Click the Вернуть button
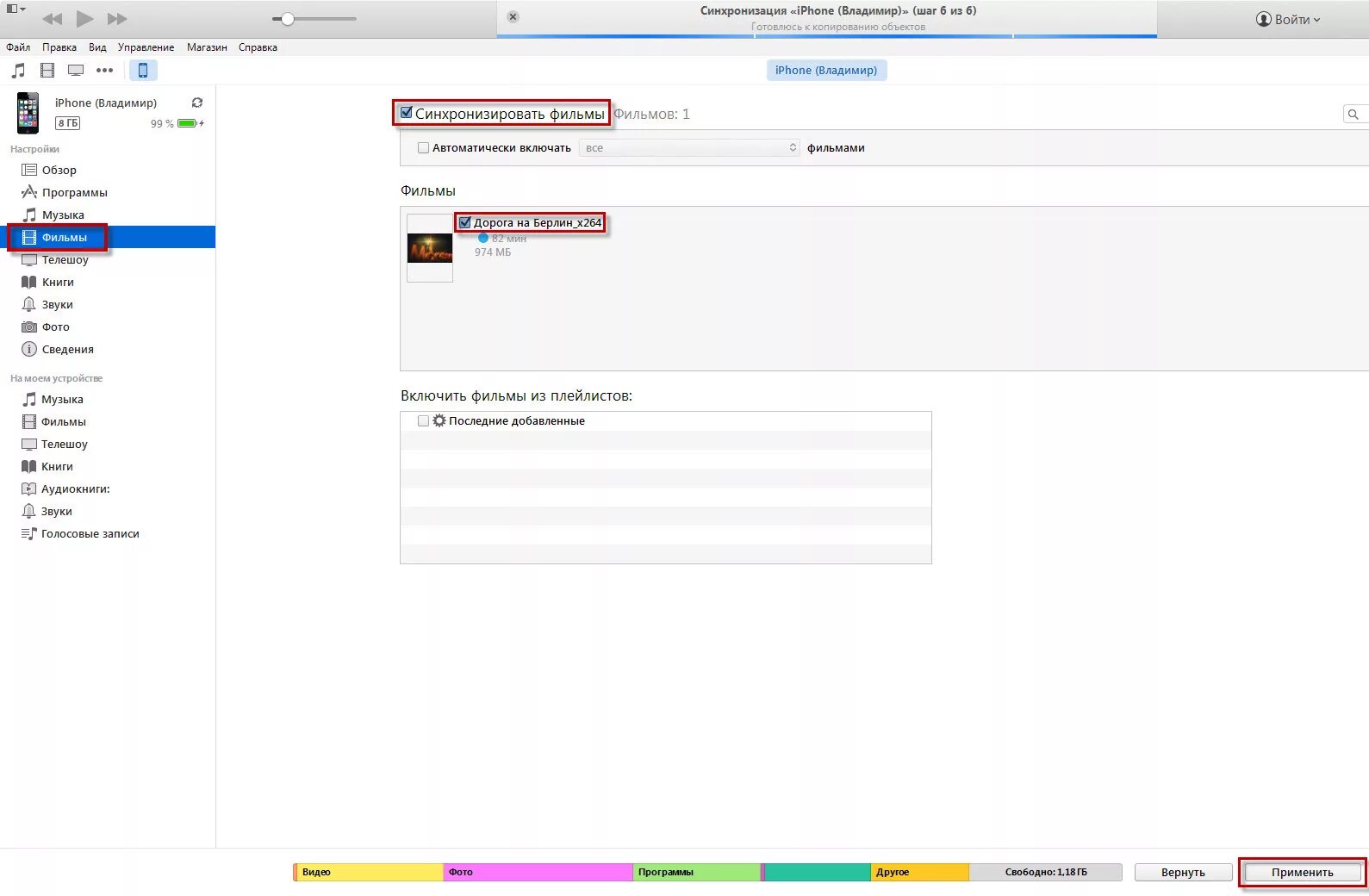The image size is (1369, 896). click(1183, 872)
